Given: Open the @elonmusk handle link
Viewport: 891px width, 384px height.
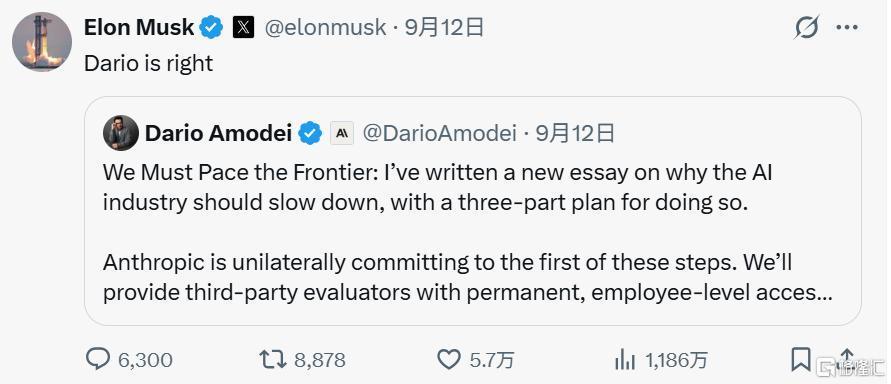Looking at the screenshot, I should coord(326,27).
